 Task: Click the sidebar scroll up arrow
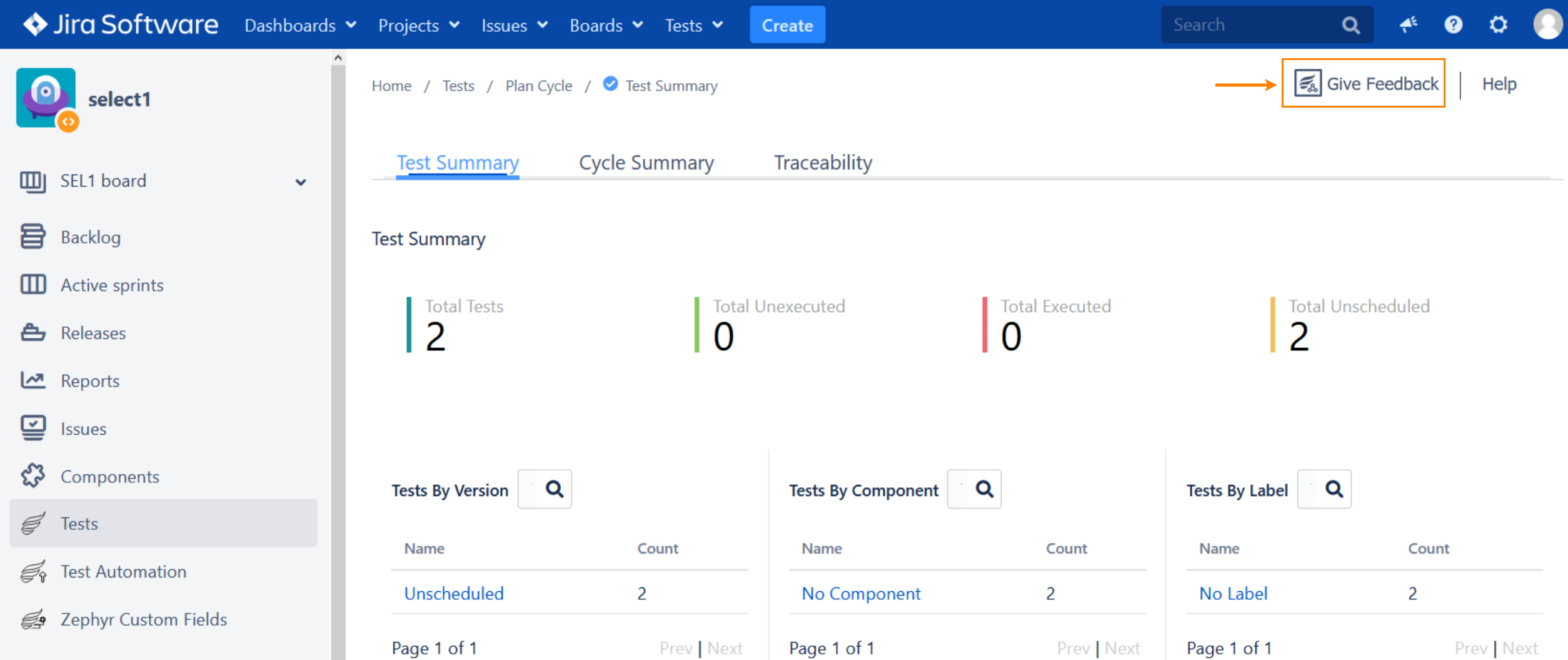coord(338,58)
